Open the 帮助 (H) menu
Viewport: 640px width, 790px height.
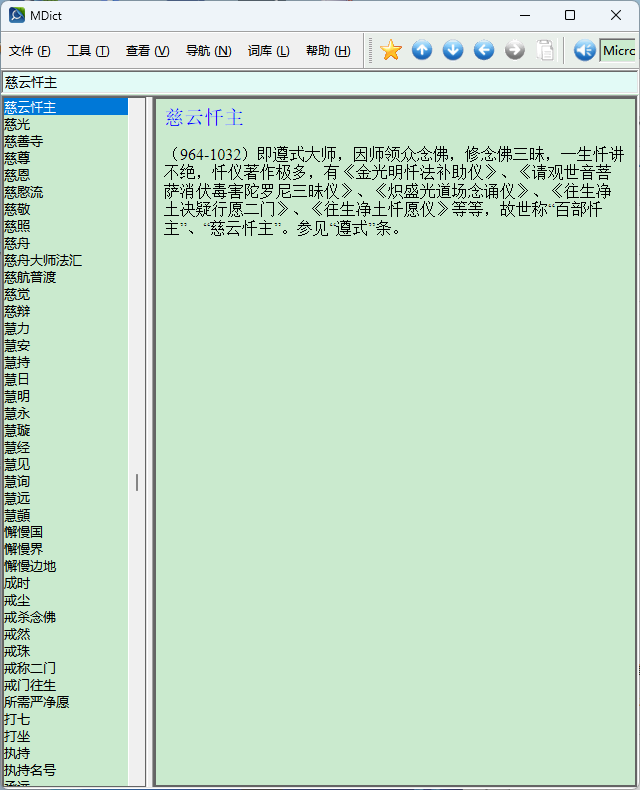328,51
